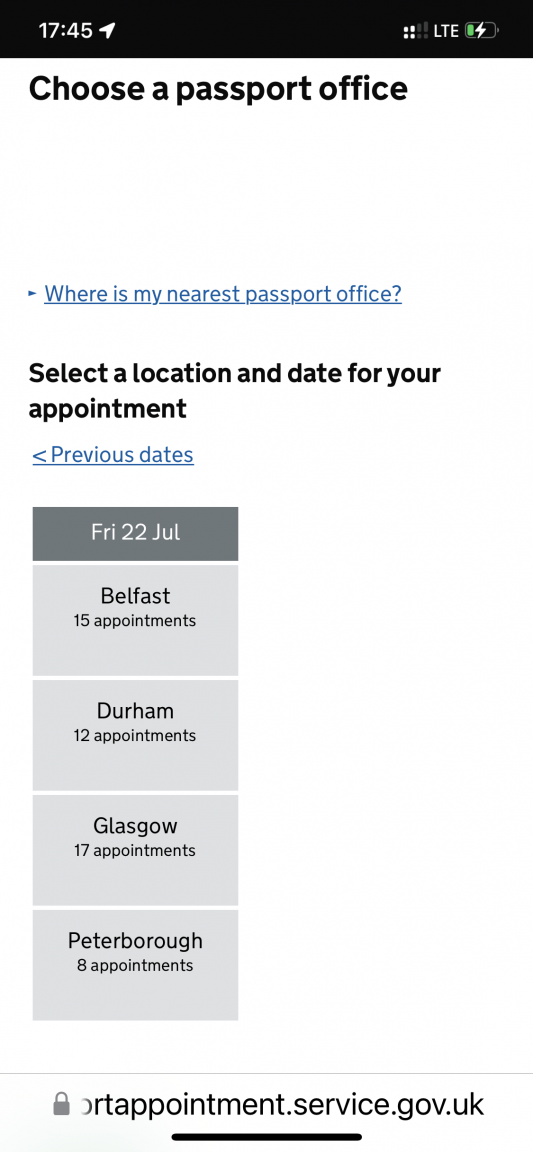Tap the home indicator bar at bottom

[x=266, y=1137]
